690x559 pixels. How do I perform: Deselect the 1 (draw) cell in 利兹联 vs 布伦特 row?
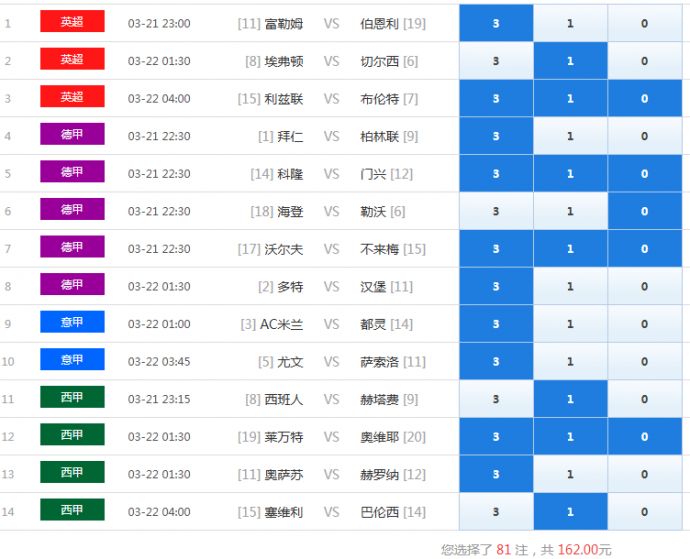click(570, 99)
